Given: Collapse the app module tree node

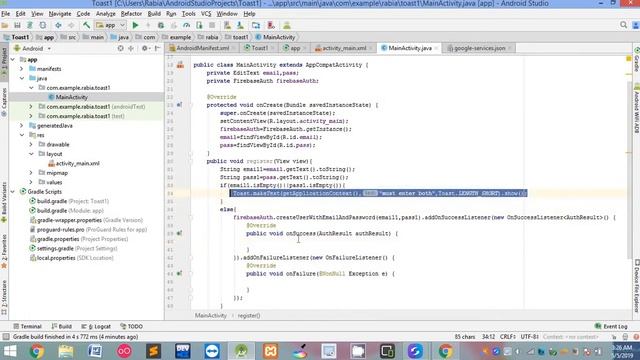Looking at the screenshot, I should coord(13,60).
